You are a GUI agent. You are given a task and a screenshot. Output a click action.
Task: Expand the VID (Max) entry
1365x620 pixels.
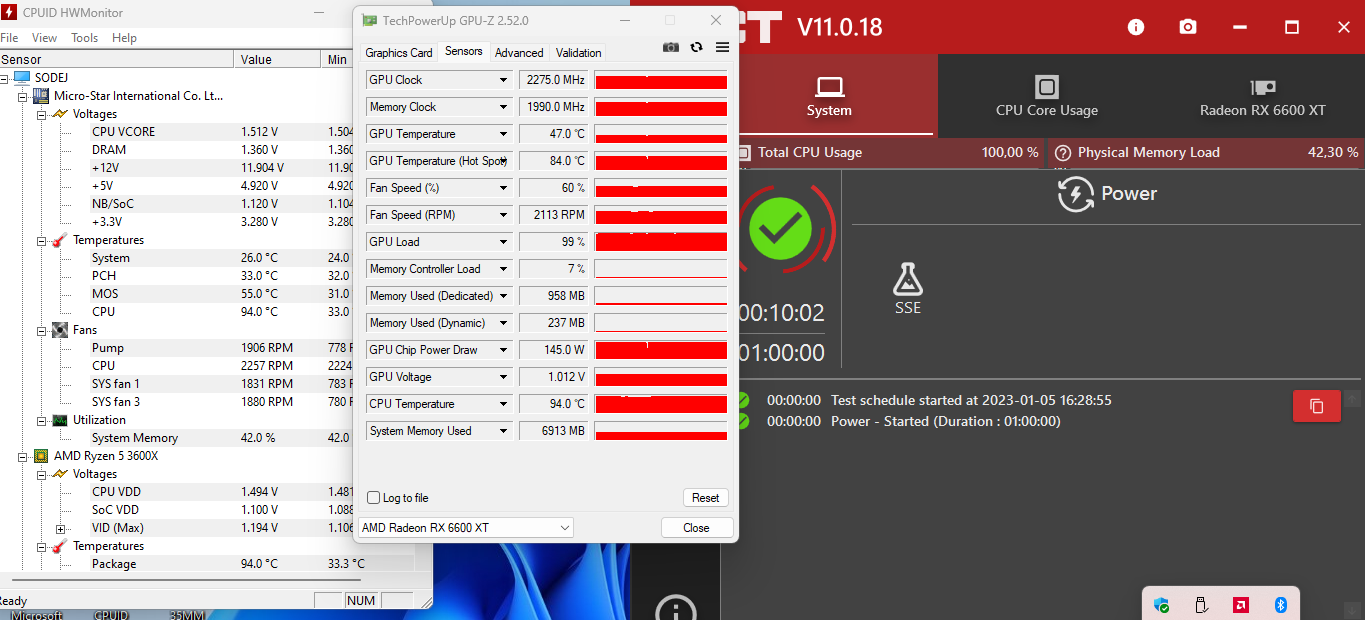[60, 528]
